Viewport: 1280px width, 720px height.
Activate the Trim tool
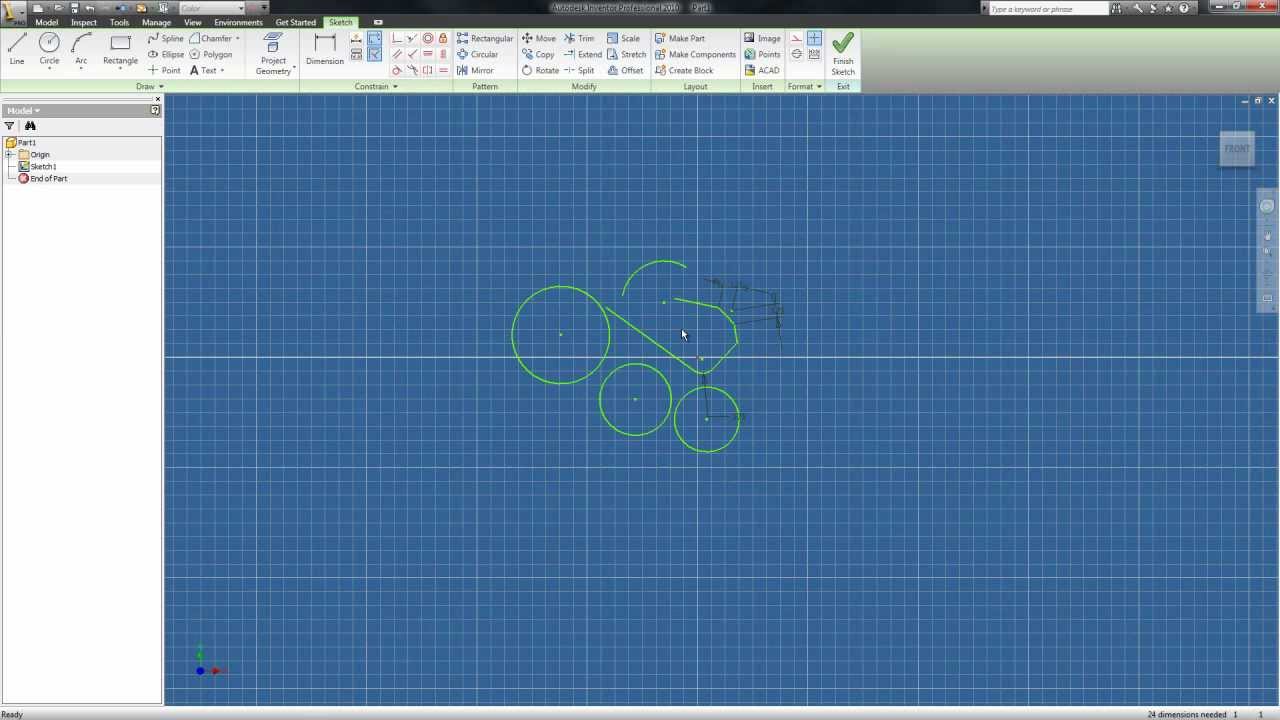tap(579, 38)
